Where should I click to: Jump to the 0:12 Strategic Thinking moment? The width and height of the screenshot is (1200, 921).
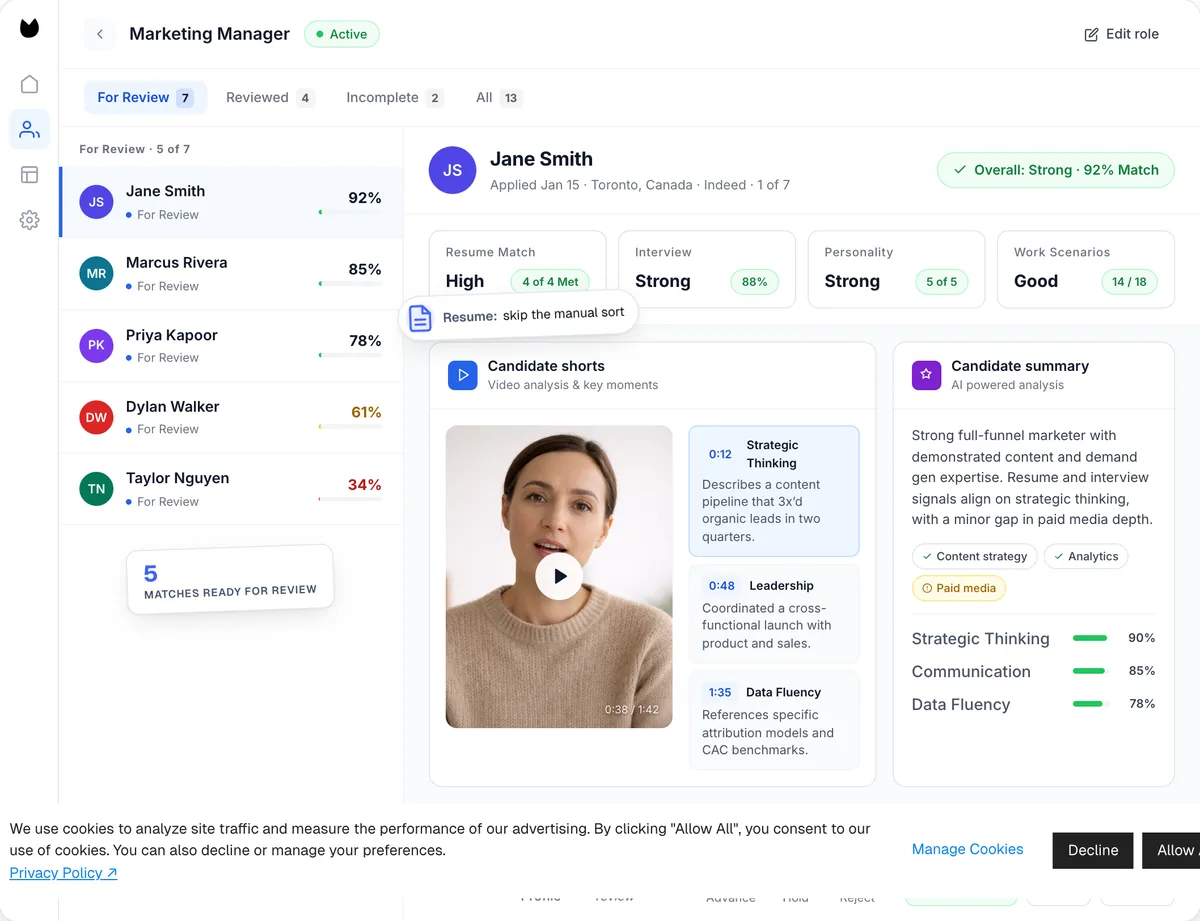774,491
